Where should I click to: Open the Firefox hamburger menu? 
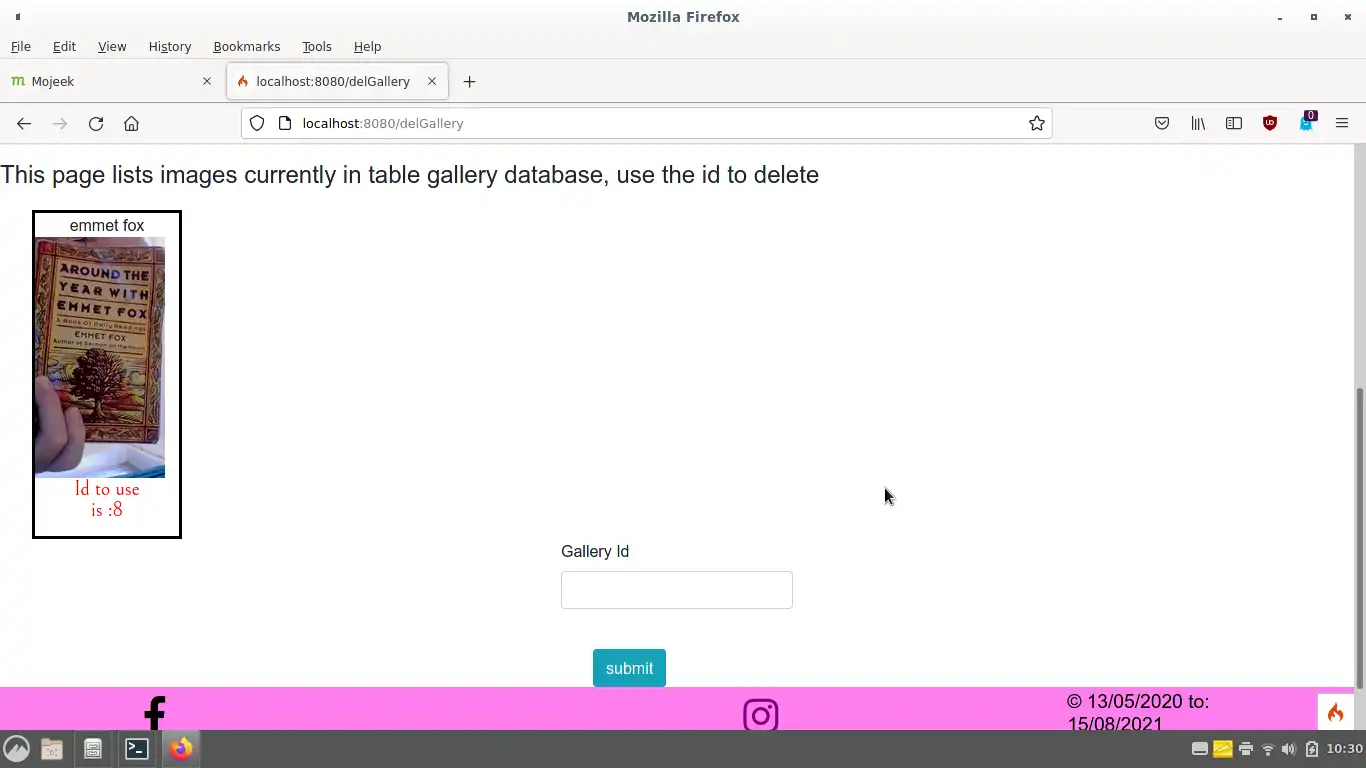[x=1342, y=123]
